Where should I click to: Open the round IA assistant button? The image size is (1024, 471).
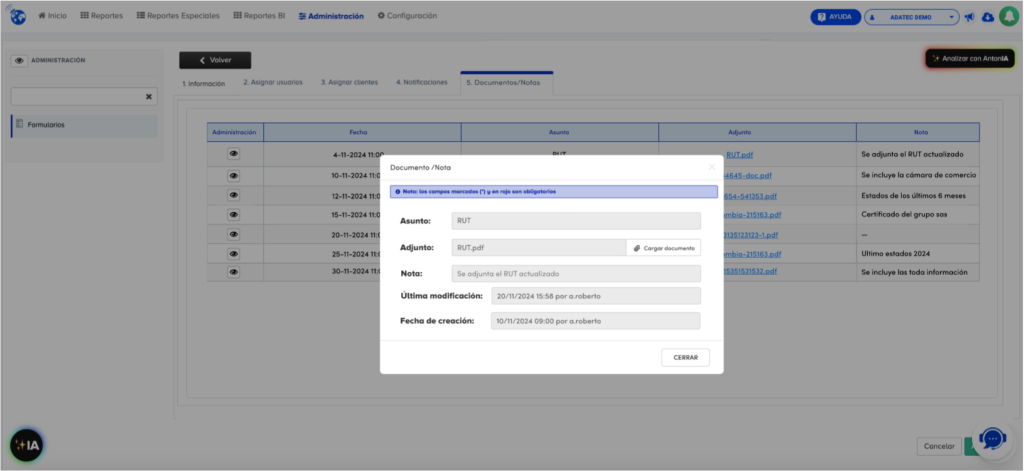click(x=27, y=446)
